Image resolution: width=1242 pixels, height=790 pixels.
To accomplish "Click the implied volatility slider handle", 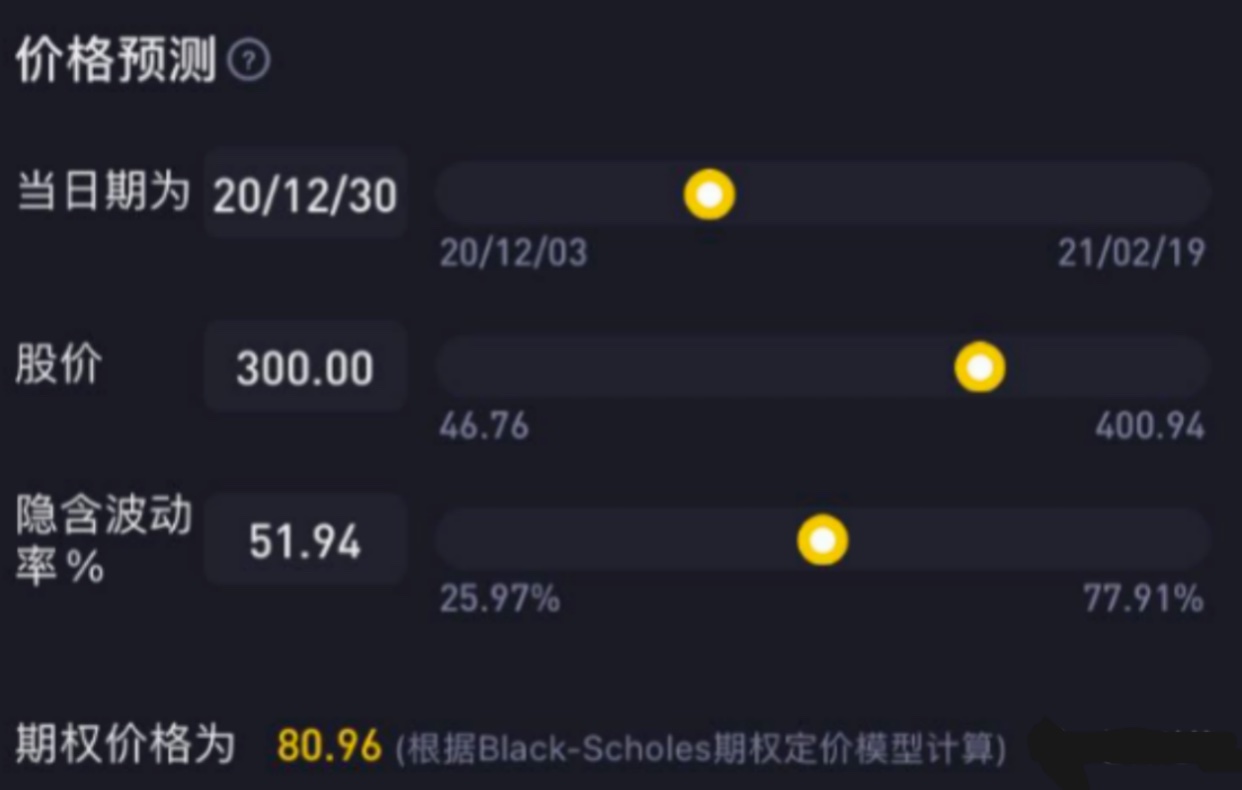I will [x=821, y=540].
